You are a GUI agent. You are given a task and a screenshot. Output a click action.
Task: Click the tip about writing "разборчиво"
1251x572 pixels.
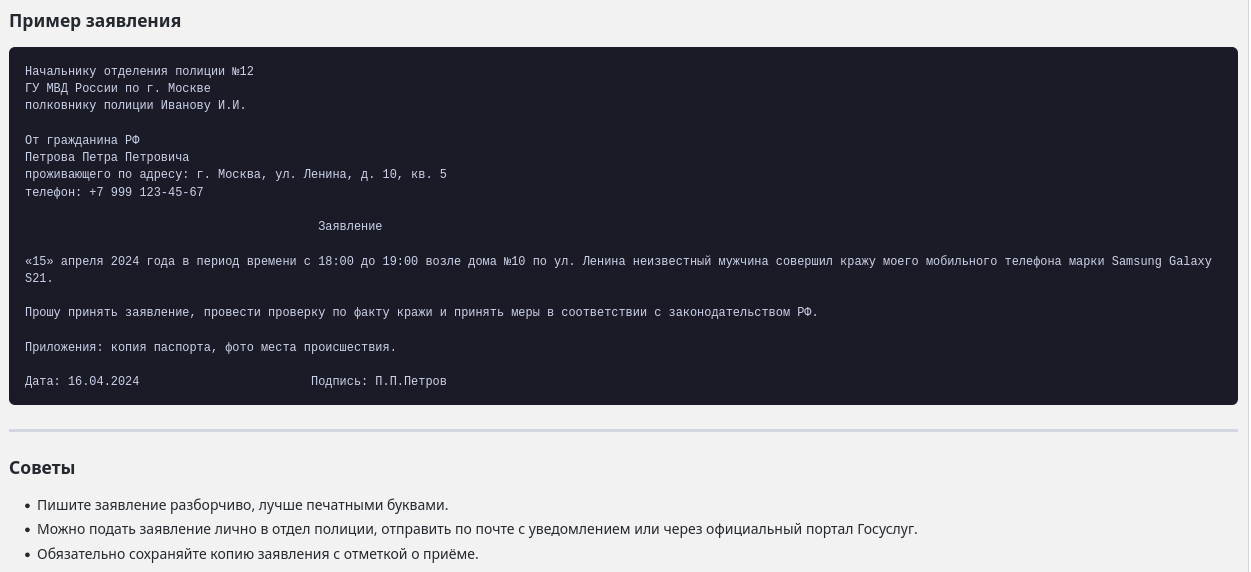point(242,505)
